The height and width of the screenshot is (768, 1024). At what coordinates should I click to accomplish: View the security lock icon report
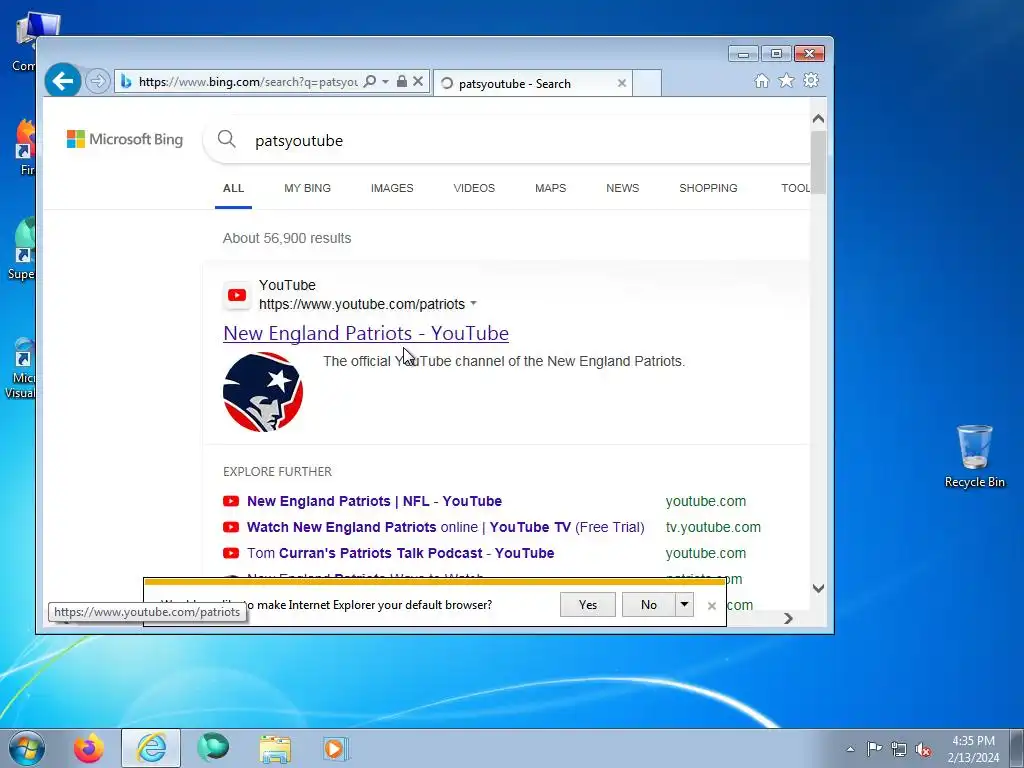(402, 82)
